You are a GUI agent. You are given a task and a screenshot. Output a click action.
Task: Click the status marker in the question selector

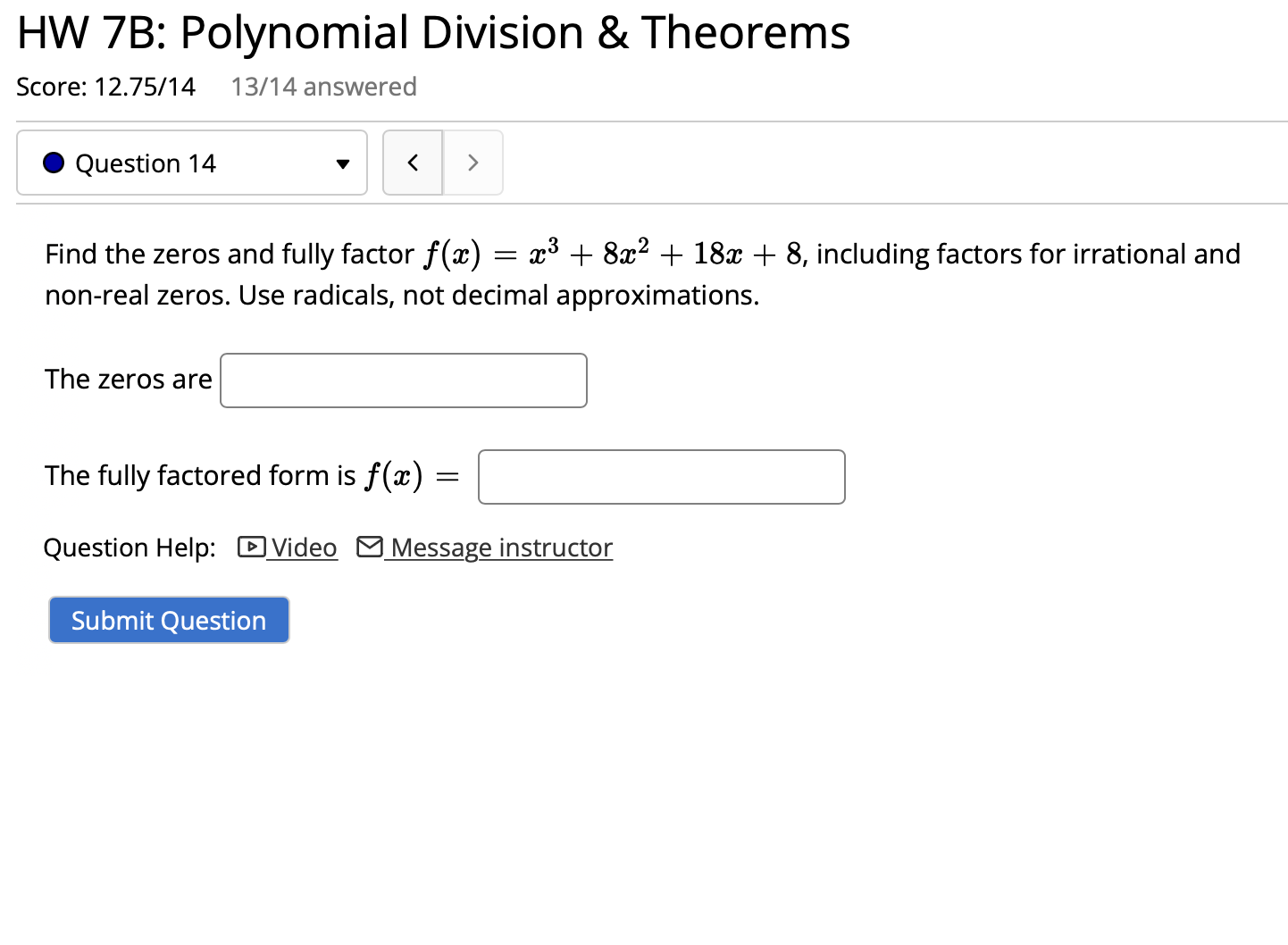54,163
